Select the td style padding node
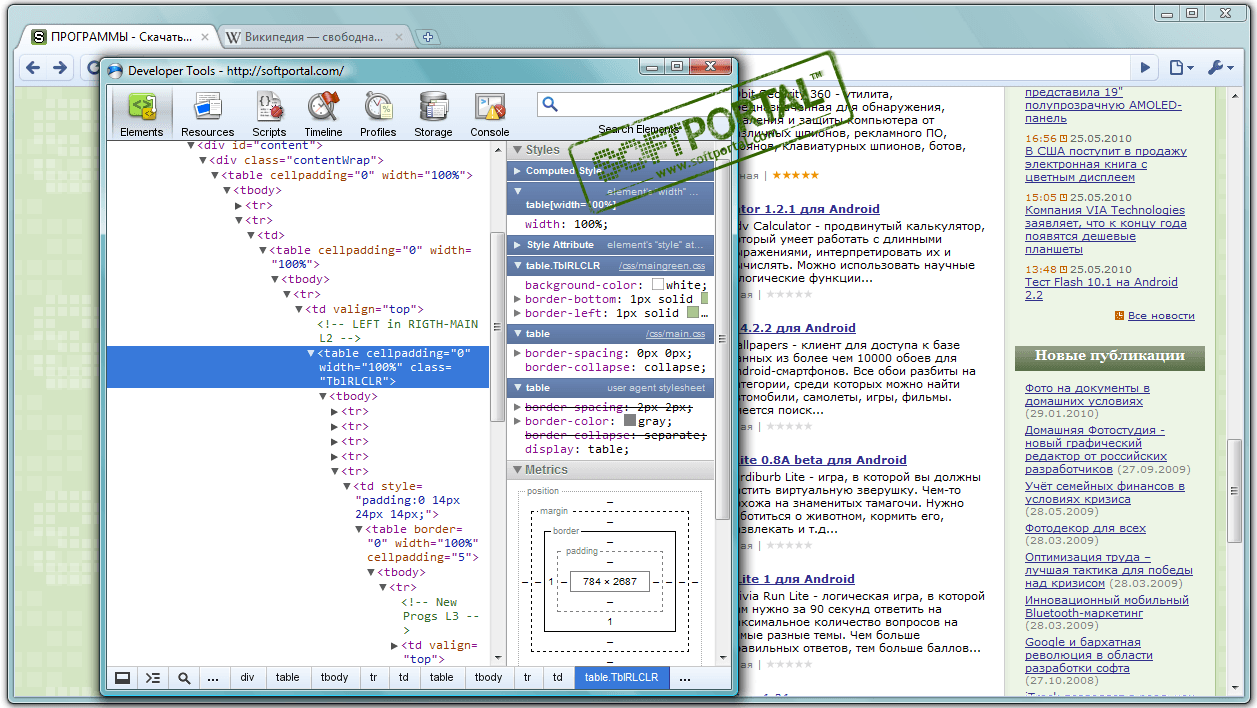 408,501
